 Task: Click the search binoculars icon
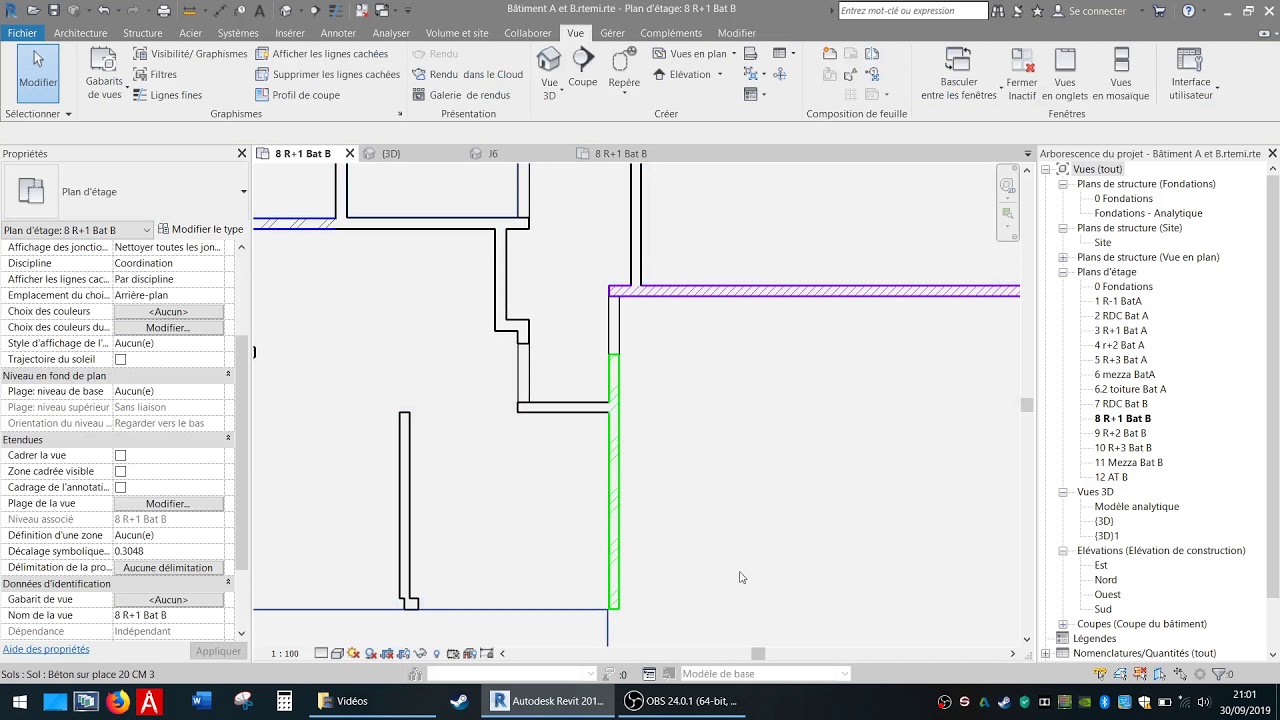(x=998, y=11)
